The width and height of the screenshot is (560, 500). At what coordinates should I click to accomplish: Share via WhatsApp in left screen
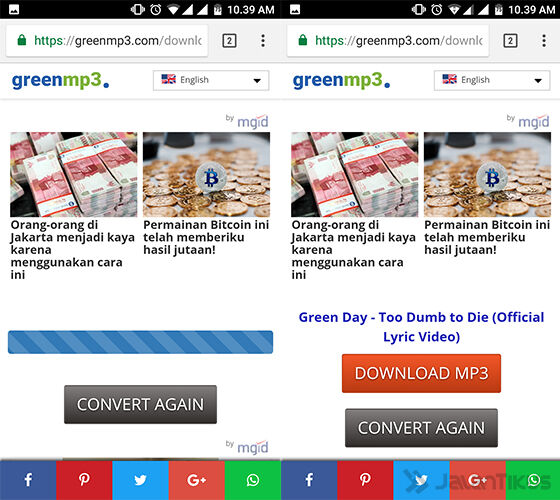[253, 480]
